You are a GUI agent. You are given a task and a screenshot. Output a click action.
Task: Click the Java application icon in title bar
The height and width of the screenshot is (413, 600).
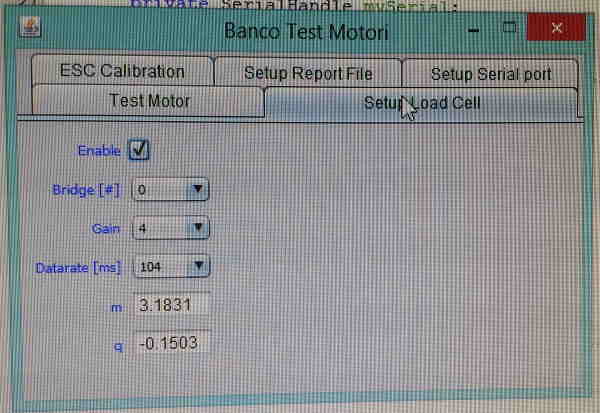29,26
